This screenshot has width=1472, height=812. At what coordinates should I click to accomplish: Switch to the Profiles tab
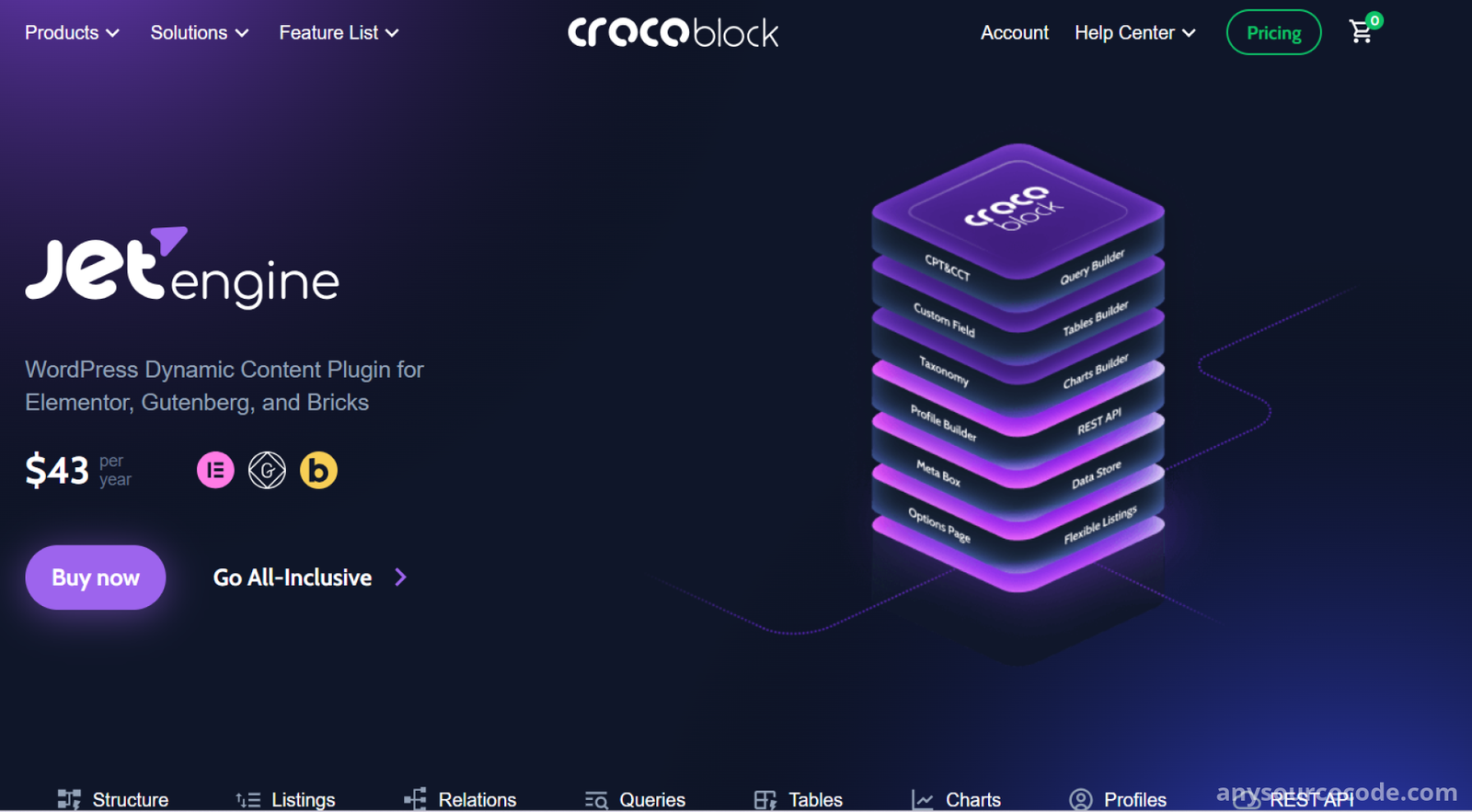point(1118,799)
